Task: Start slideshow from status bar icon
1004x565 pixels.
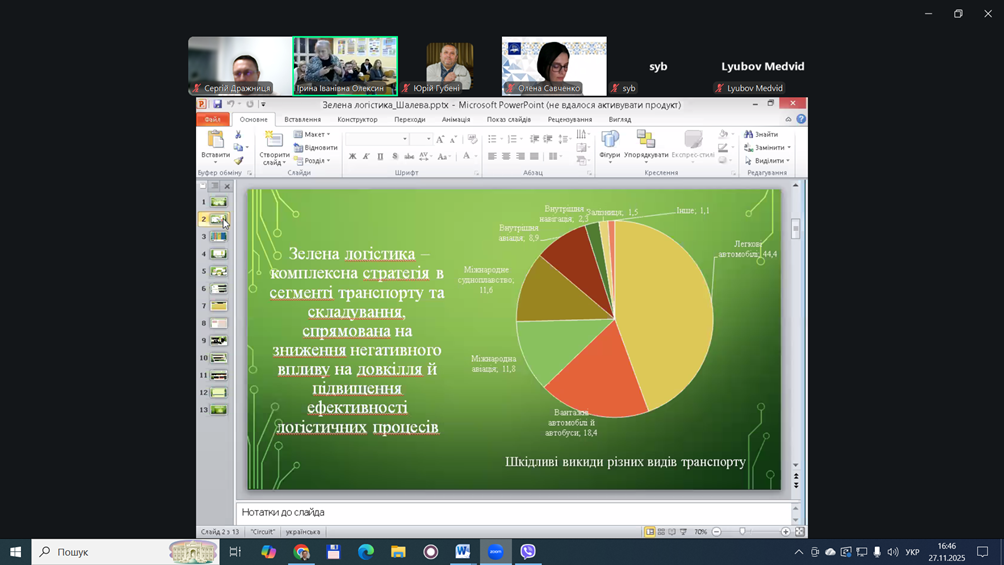Action: pyautogui.click(x=684, y=532)
